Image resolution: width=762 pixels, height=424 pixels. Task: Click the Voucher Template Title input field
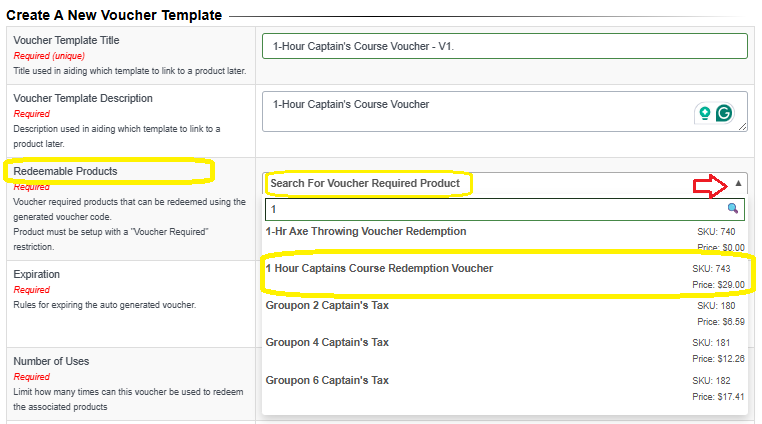click(x=504, y=46)
